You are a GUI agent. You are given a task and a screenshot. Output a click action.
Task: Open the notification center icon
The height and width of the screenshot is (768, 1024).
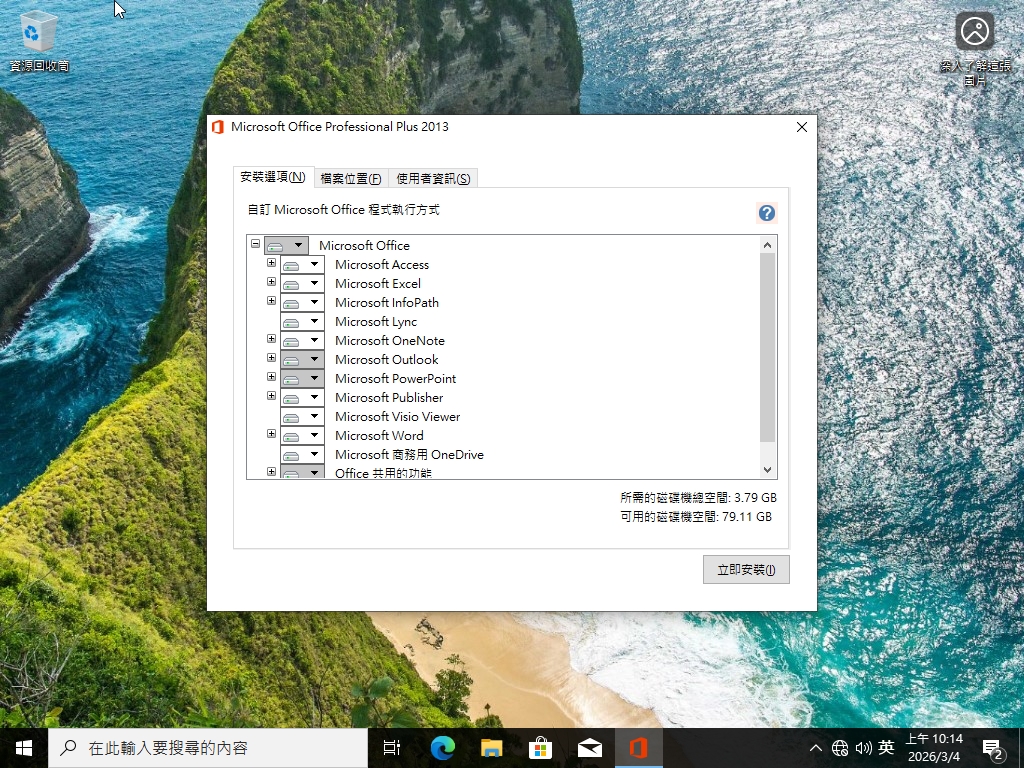[993, 748]
